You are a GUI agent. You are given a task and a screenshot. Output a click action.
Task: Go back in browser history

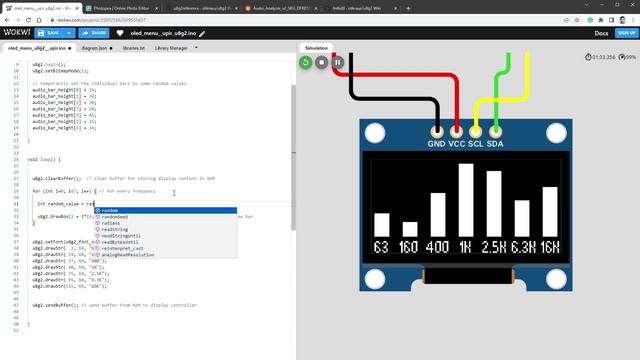click(7, 20)
